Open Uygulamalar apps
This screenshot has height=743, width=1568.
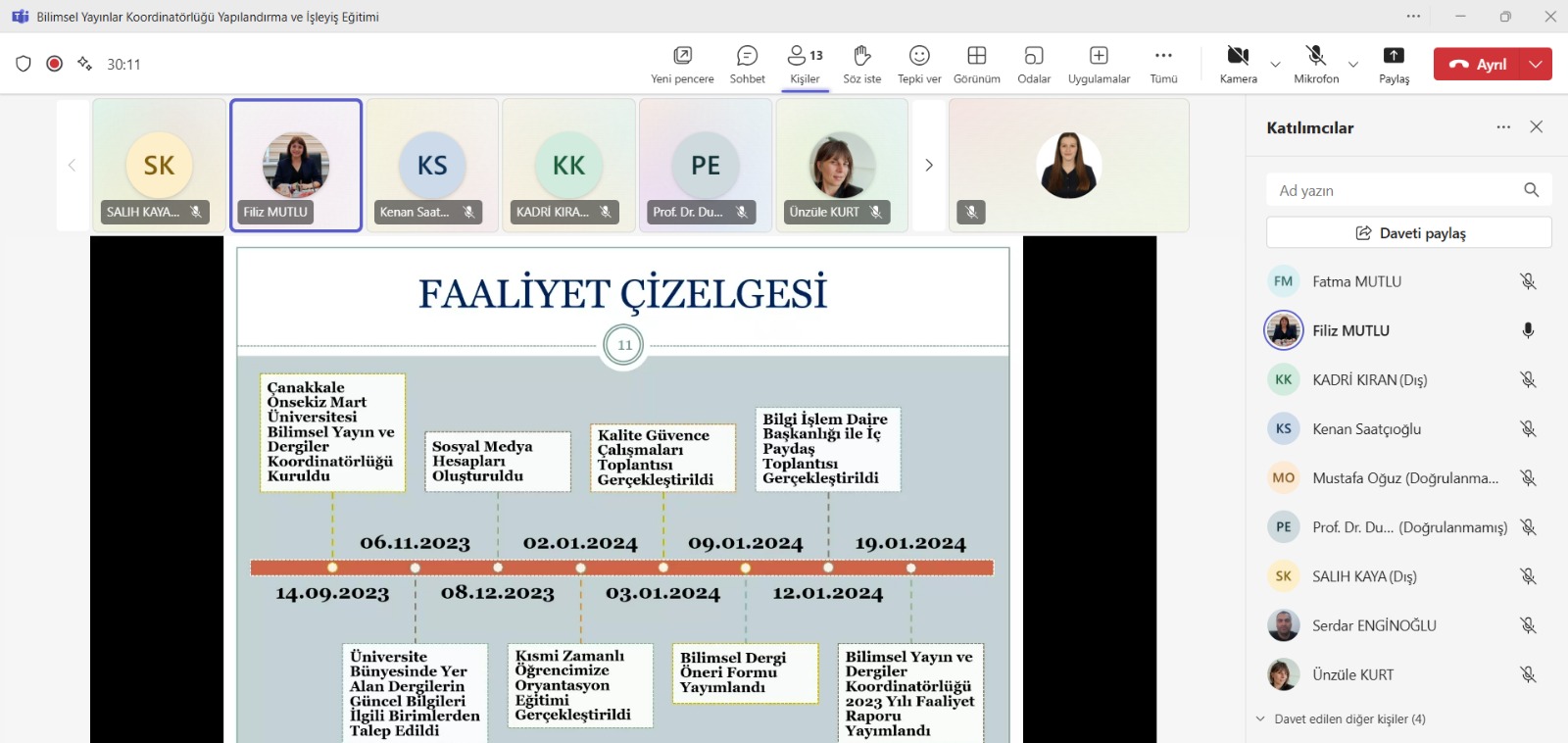[1099, 64]
